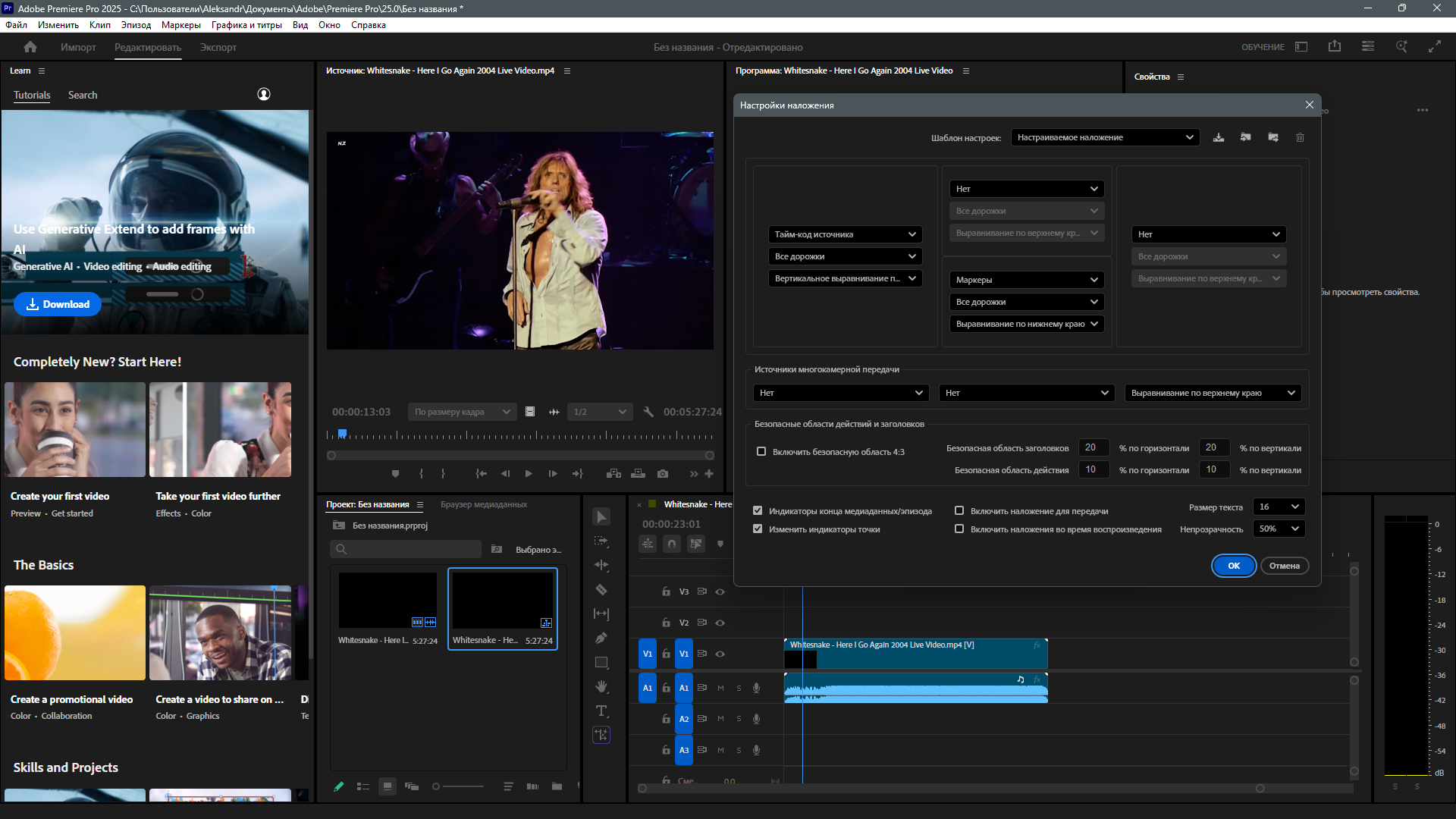Open Source monitor fit zoom dropdown
Image resolution: width=1456 pixels, height=819 pixels.
coord(462,412)
